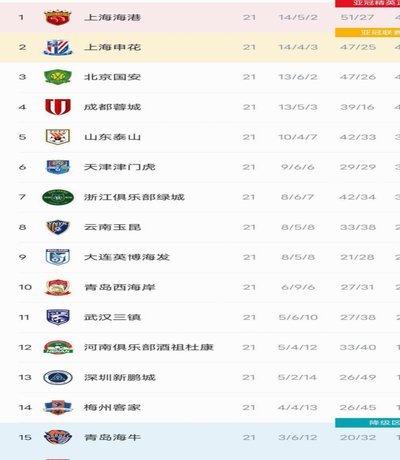Click the orange 亚冠联赛 zone label
The height and width of the screenshot is (460, 400).
tap(368, 33)
